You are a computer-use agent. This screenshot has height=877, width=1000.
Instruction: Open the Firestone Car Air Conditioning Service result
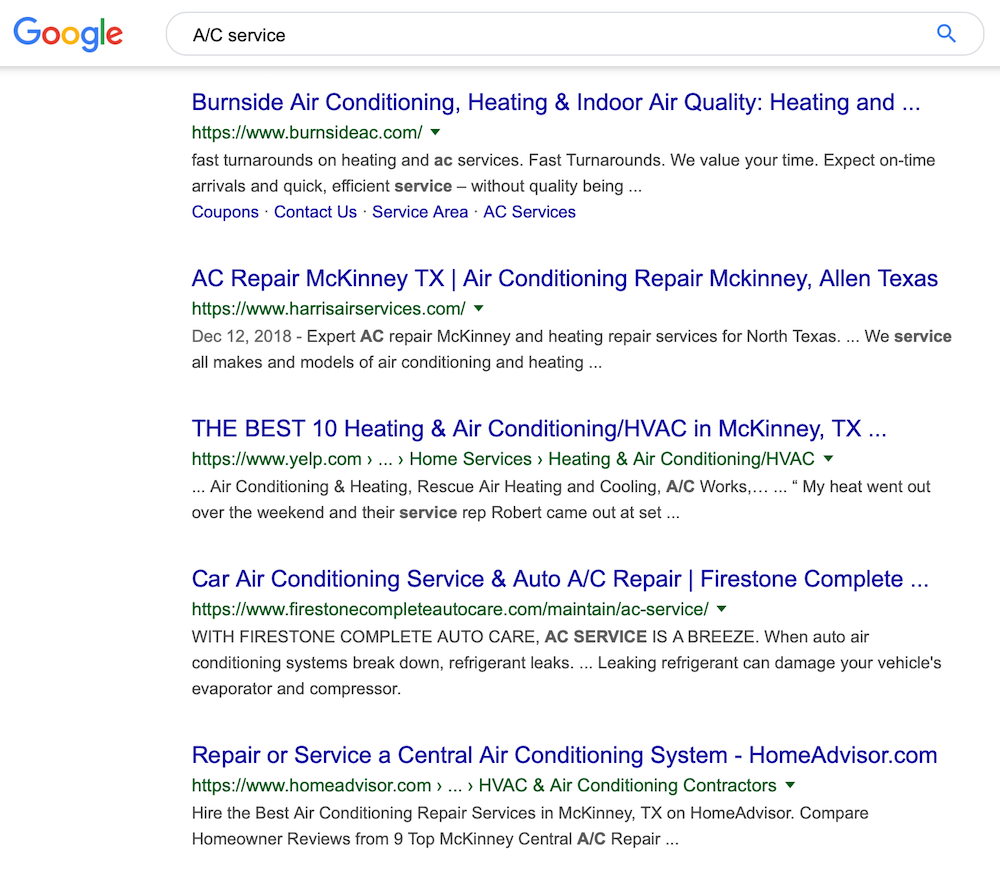[560, 579]
